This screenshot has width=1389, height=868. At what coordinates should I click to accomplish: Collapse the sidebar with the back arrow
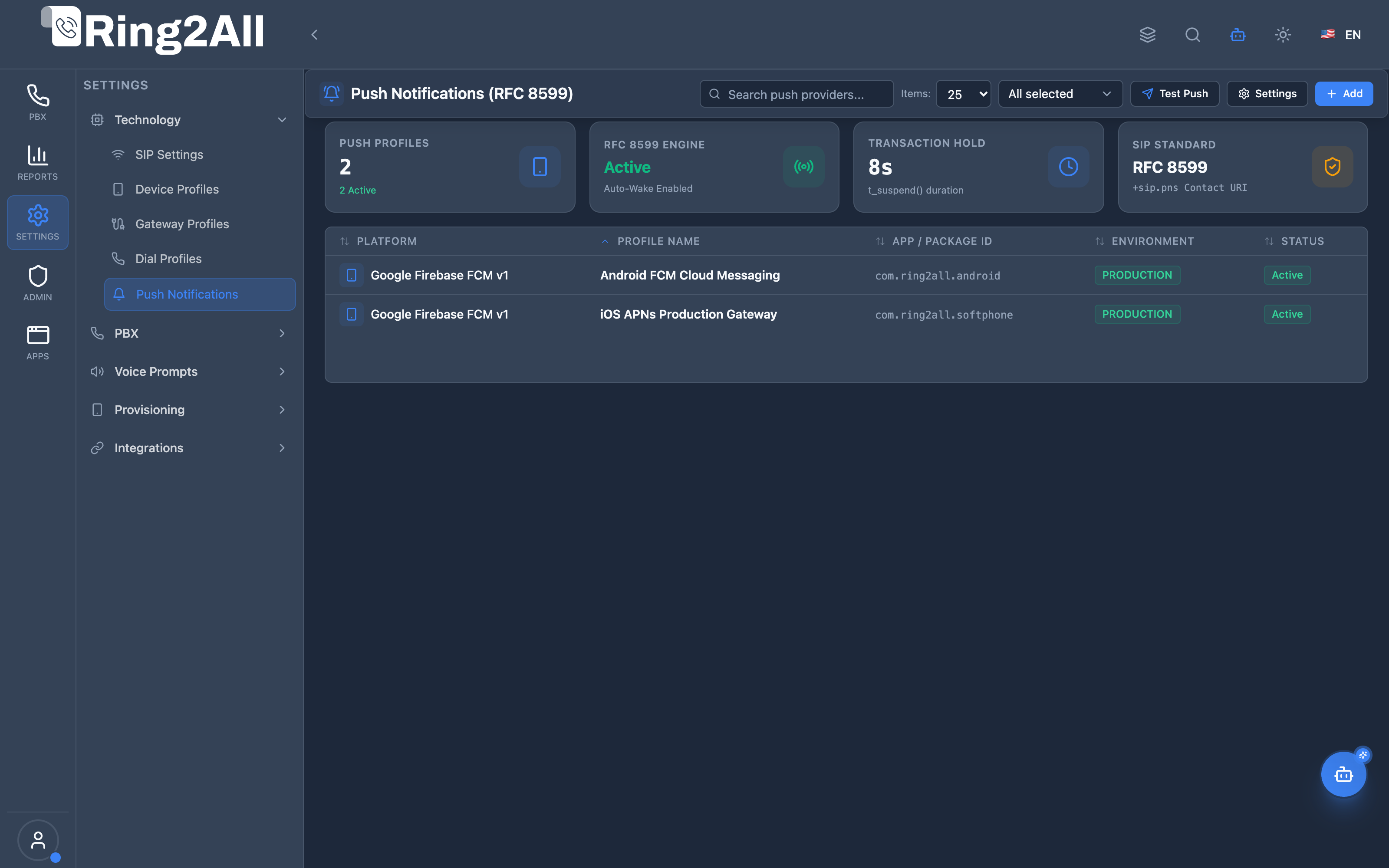[x=314, y=35]
